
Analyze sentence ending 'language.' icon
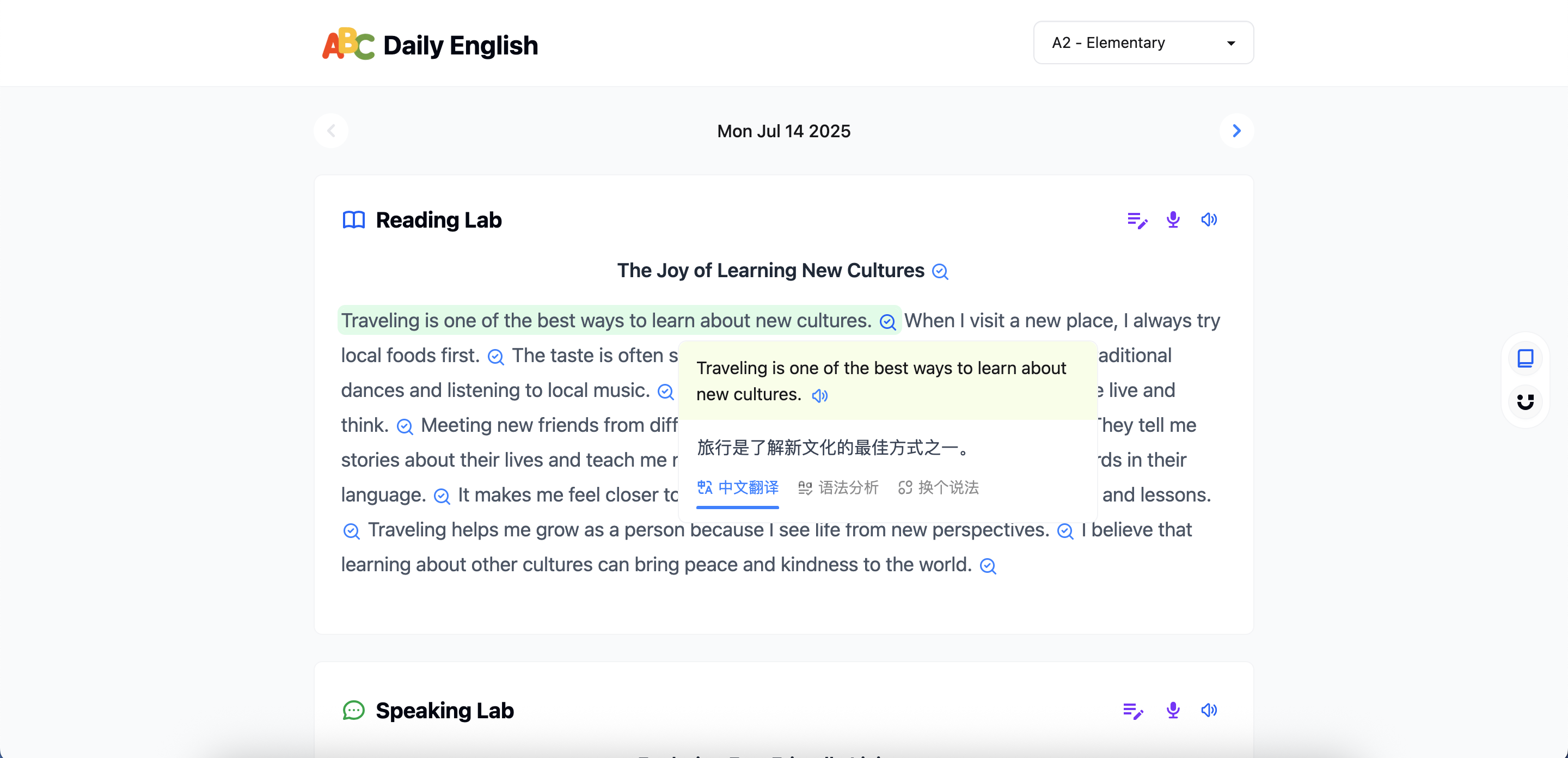click(442, 496)
